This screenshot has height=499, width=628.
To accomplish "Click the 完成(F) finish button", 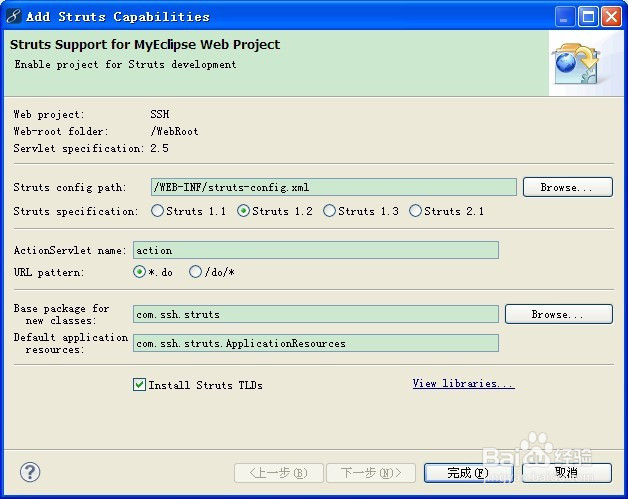I will 469,473.
